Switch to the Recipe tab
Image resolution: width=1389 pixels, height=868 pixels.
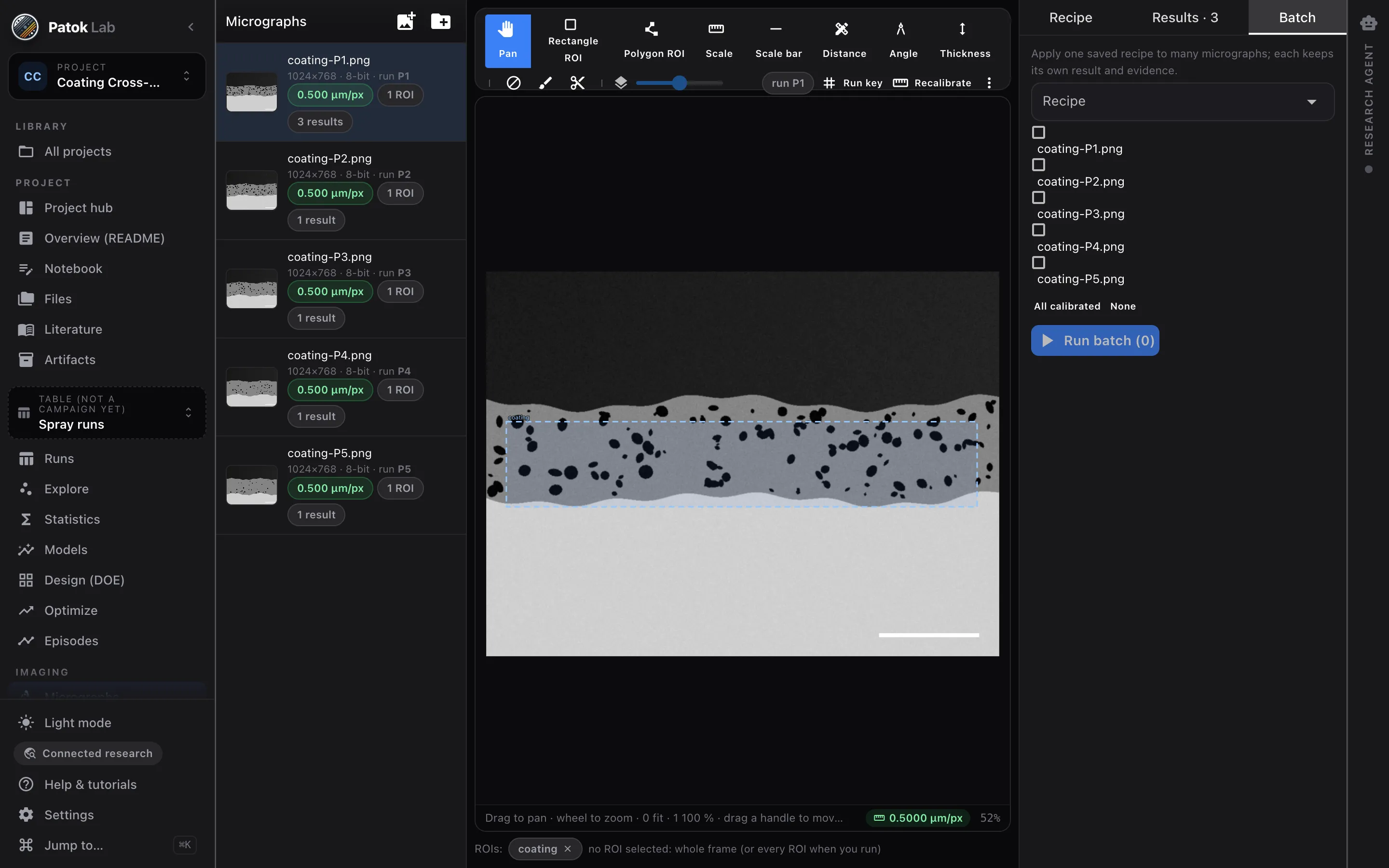coord(1071,18)
